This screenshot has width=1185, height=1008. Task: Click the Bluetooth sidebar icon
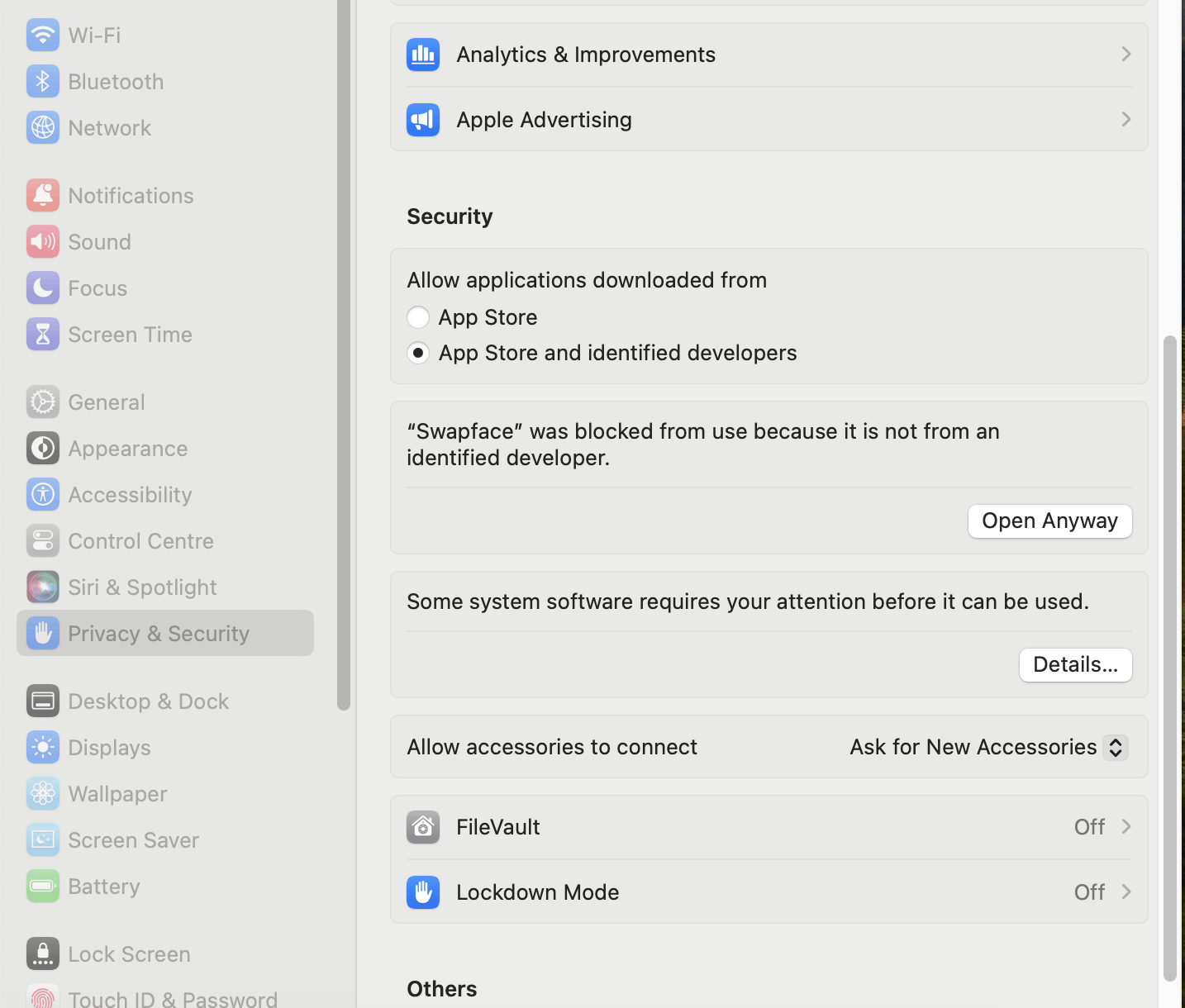coord(42,81)
